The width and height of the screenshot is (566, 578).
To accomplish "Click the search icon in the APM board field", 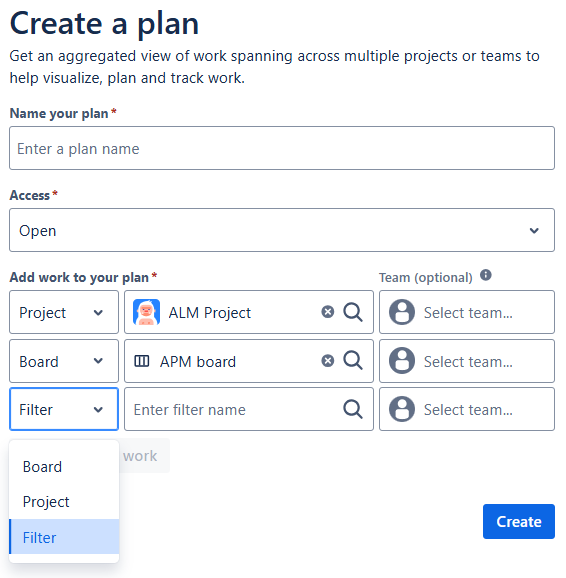I will point(353,360).
